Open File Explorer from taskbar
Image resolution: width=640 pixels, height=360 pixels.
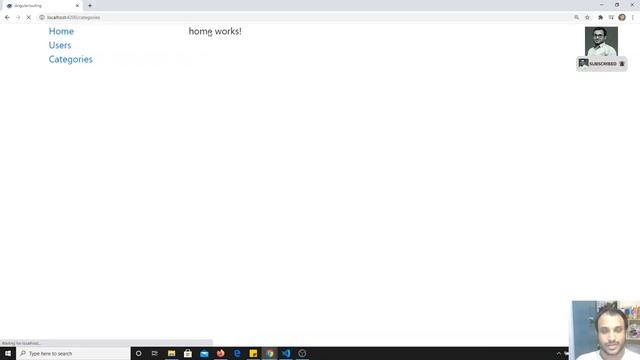pyautogui.click(x=171, y=353)
